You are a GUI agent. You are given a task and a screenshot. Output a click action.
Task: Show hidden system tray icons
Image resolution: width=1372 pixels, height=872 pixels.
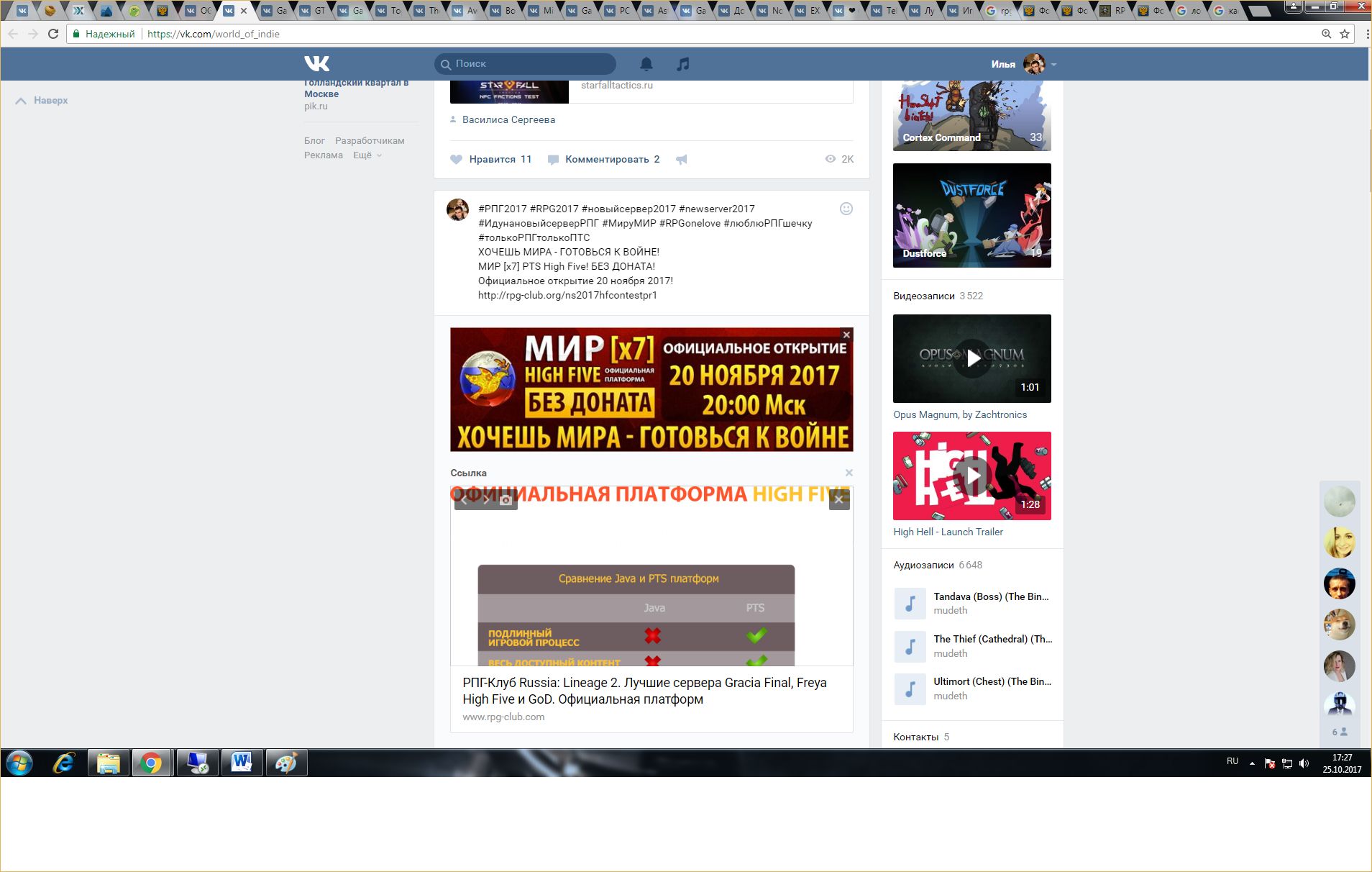coord(1252,763)
